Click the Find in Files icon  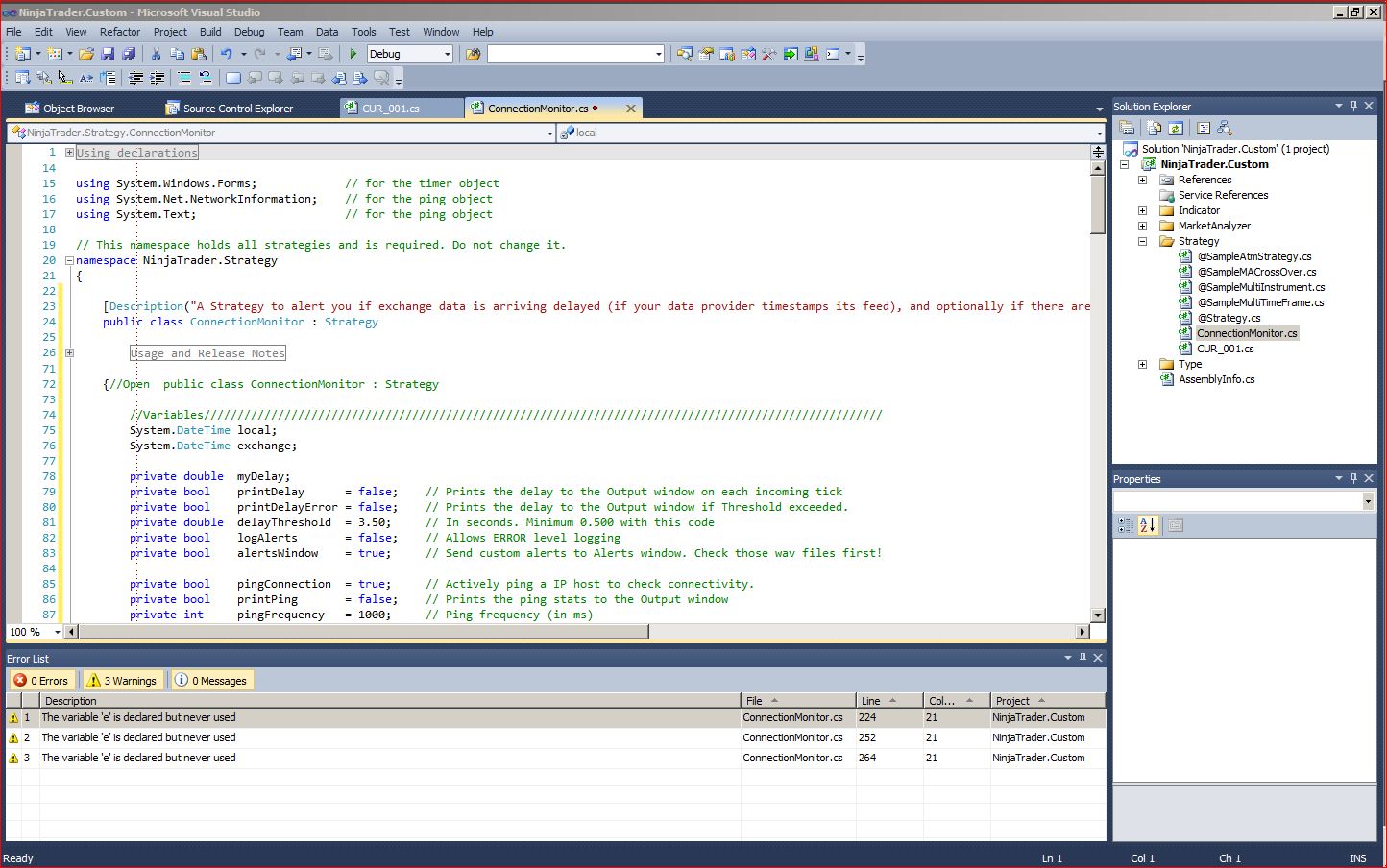(x=474, y=54)
